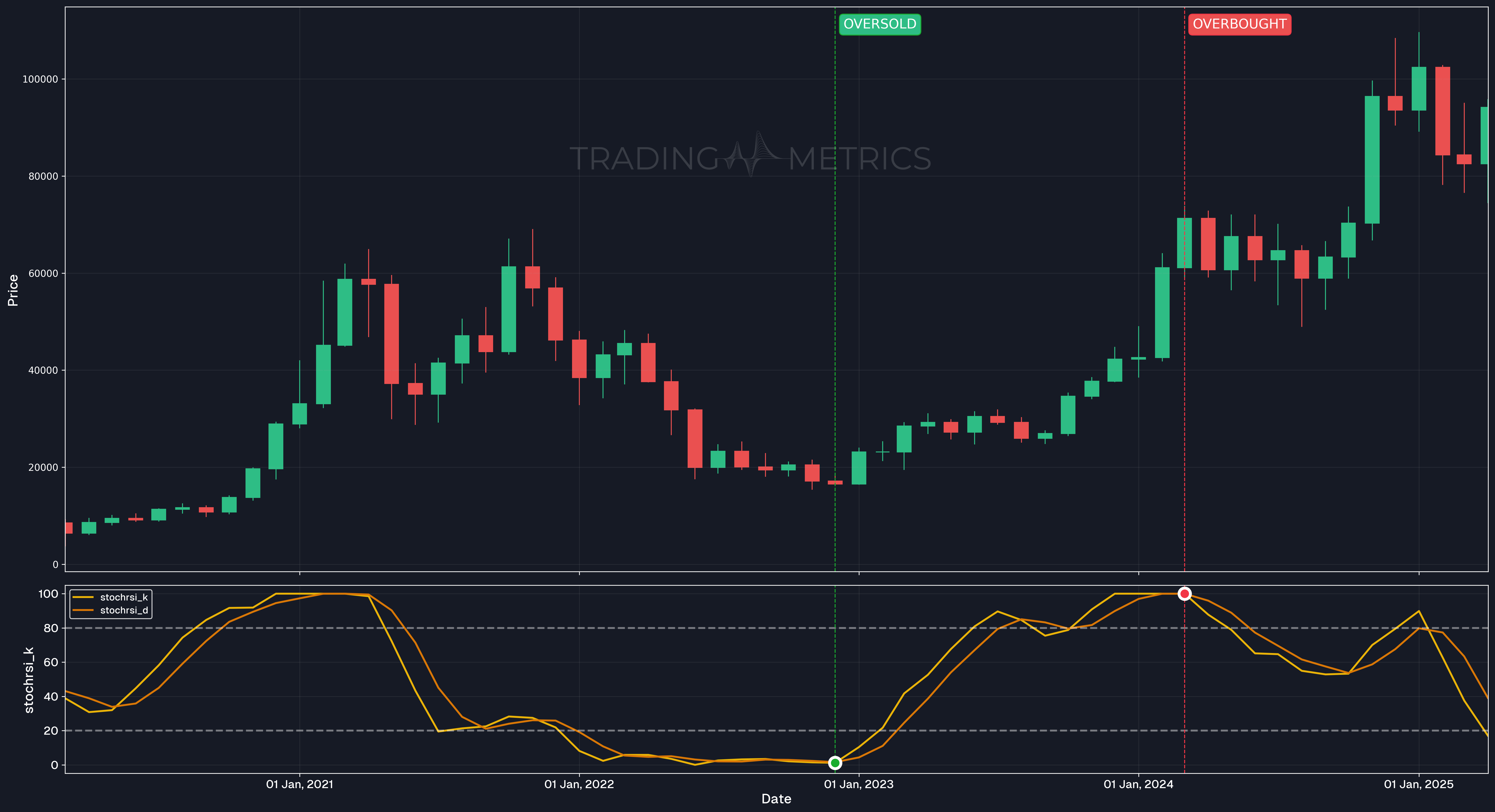Image resolution: width=1495 pixels, height=812 pixels.
Task: Click the 100000 price axis label
Action: point(40,79)
